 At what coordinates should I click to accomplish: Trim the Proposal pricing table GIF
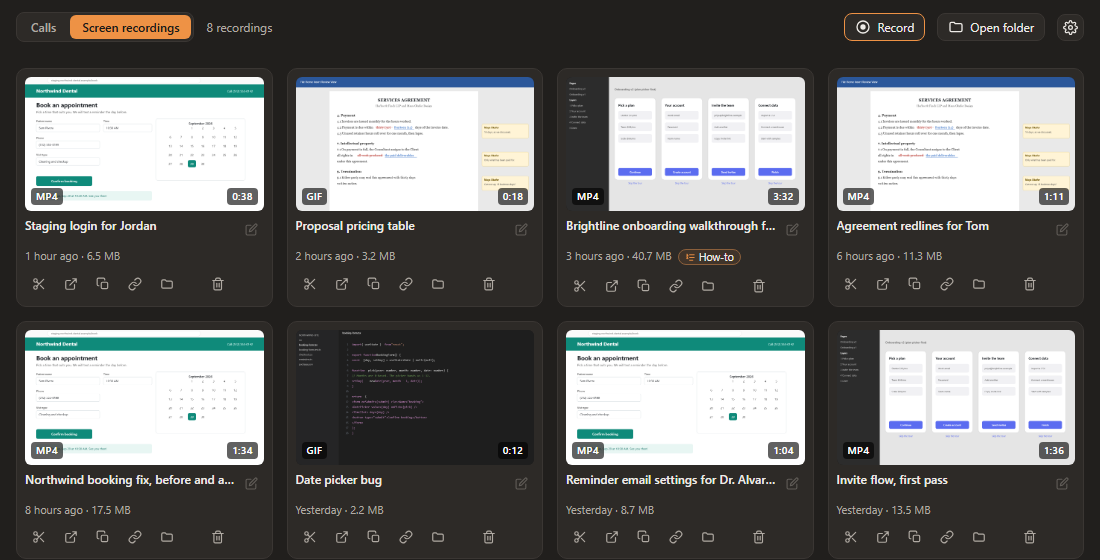(309, 284)
